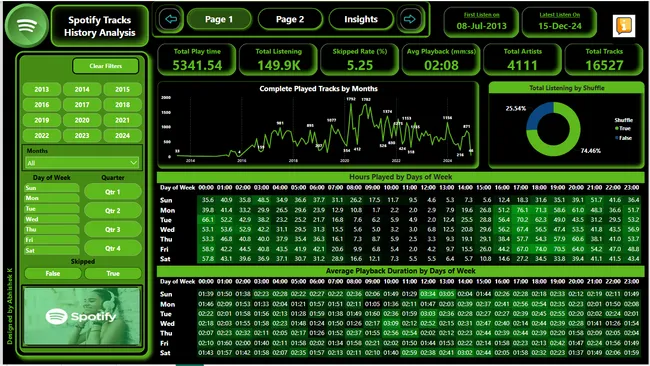The height and width of the screenshot is (366, 650).
Task: Filter by year 2017
Action: tap(82, 104)
